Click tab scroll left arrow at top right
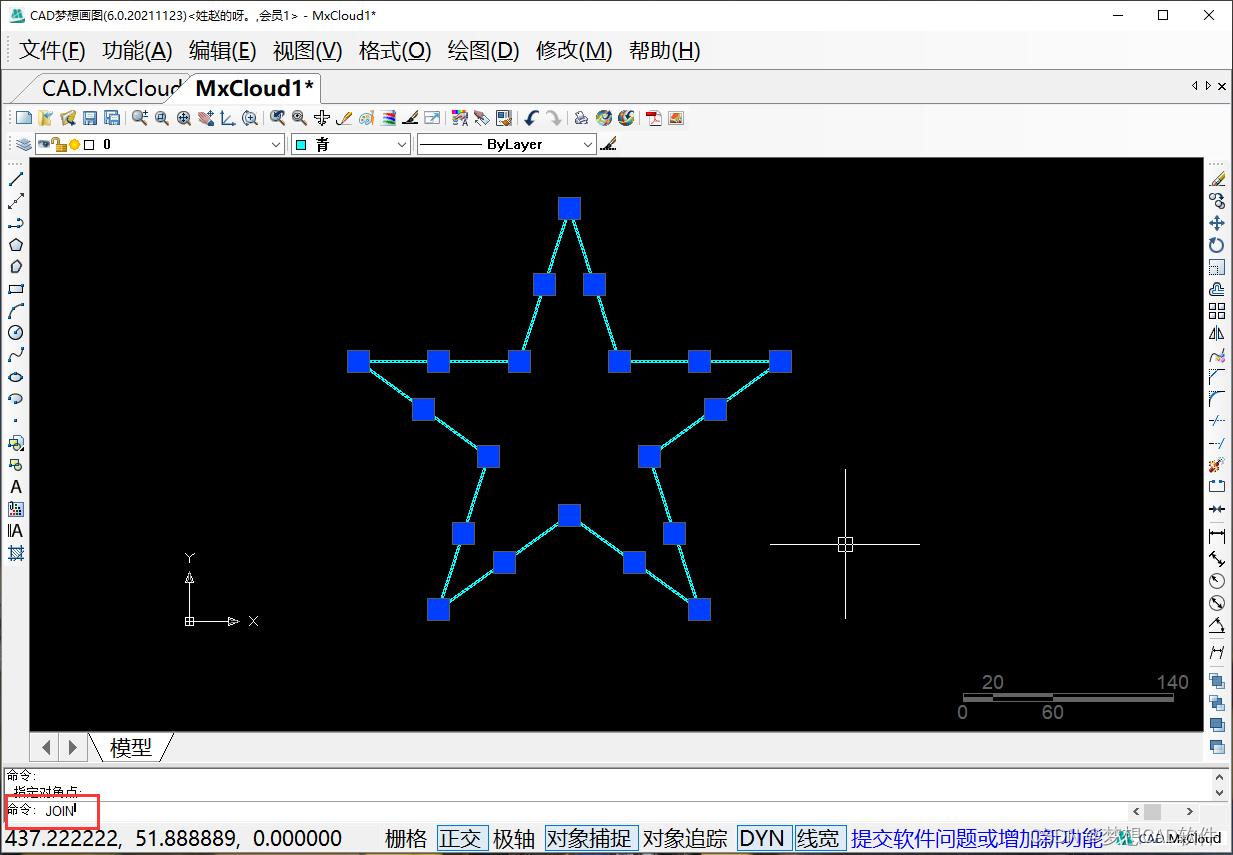This screenshot has width=1233, height=855. 1194,86
